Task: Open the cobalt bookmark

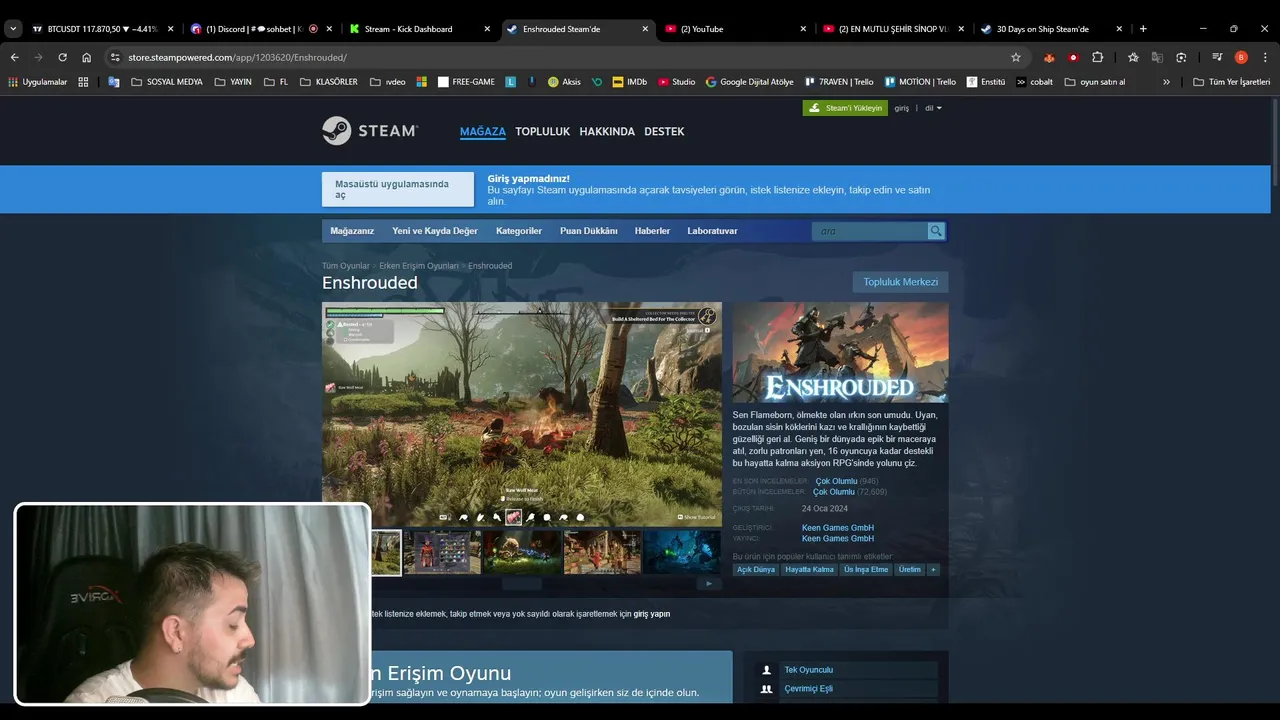Action: click(x=1033, y=82)
